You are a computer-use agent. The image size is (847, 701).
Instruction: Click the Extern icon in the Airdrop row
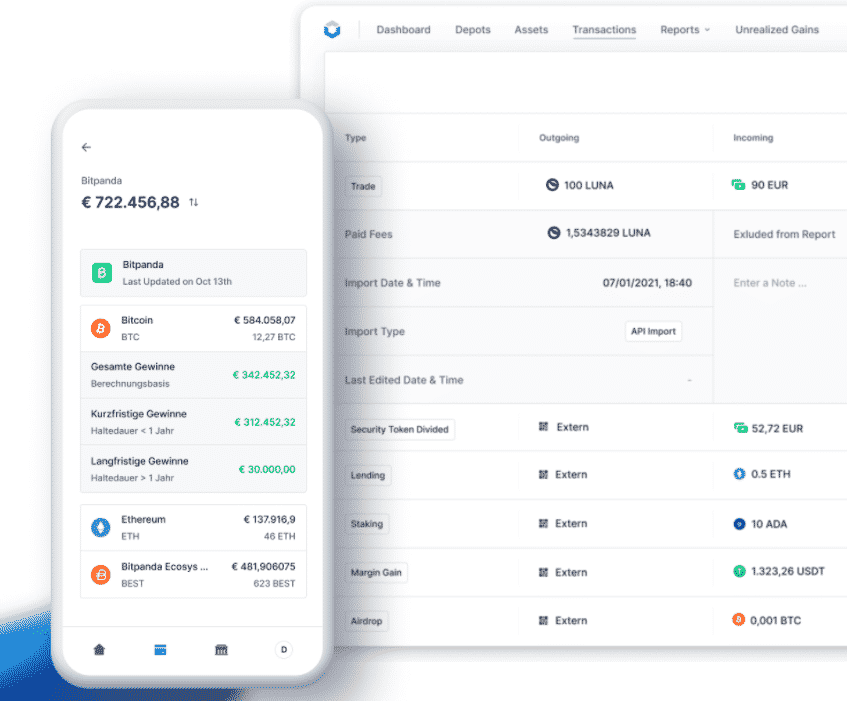coord(543,621)
